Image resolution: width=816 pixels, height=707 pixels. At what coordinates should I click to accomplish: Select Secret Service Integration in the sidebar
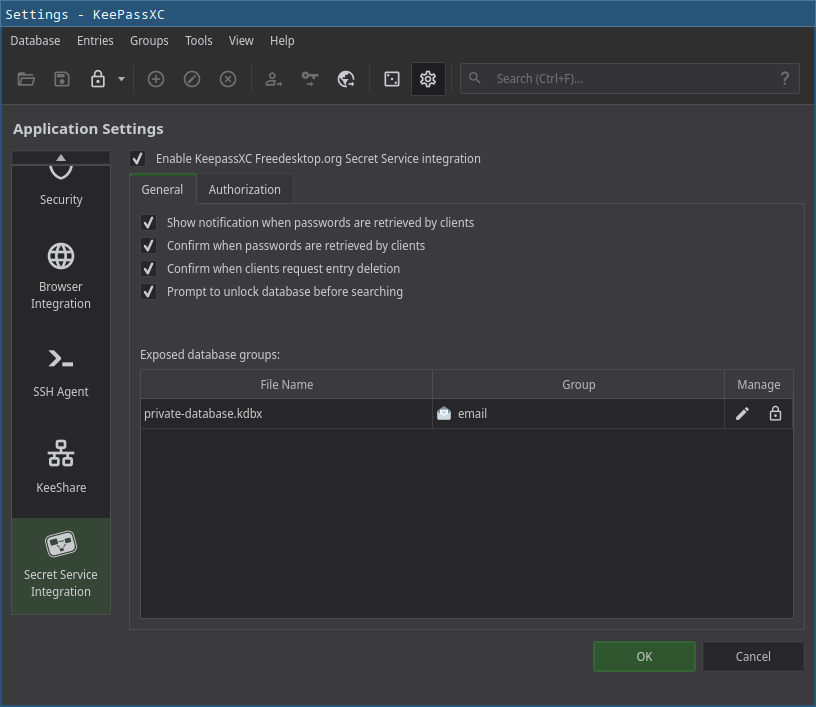(61, 565)
